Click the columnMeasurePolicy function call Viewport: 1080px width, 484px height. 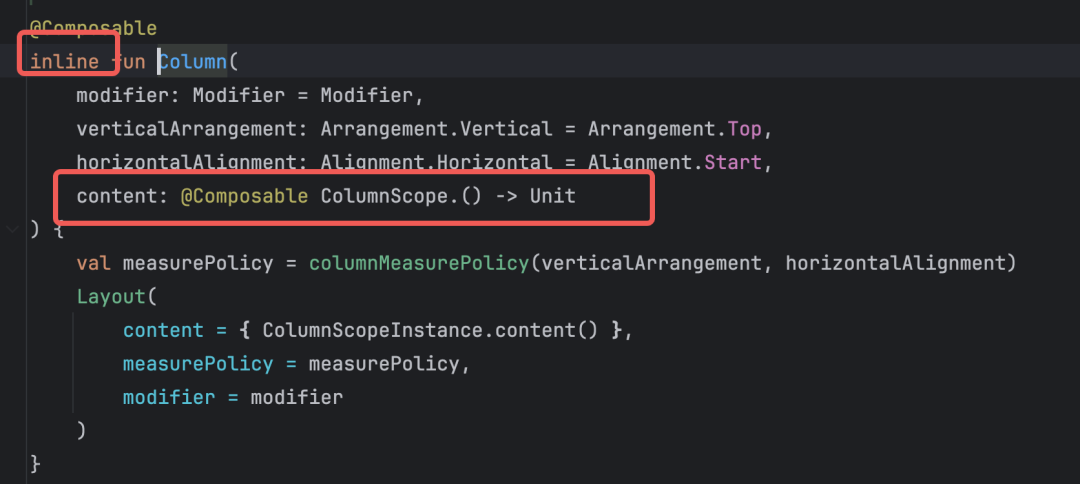tap(418, 263)
